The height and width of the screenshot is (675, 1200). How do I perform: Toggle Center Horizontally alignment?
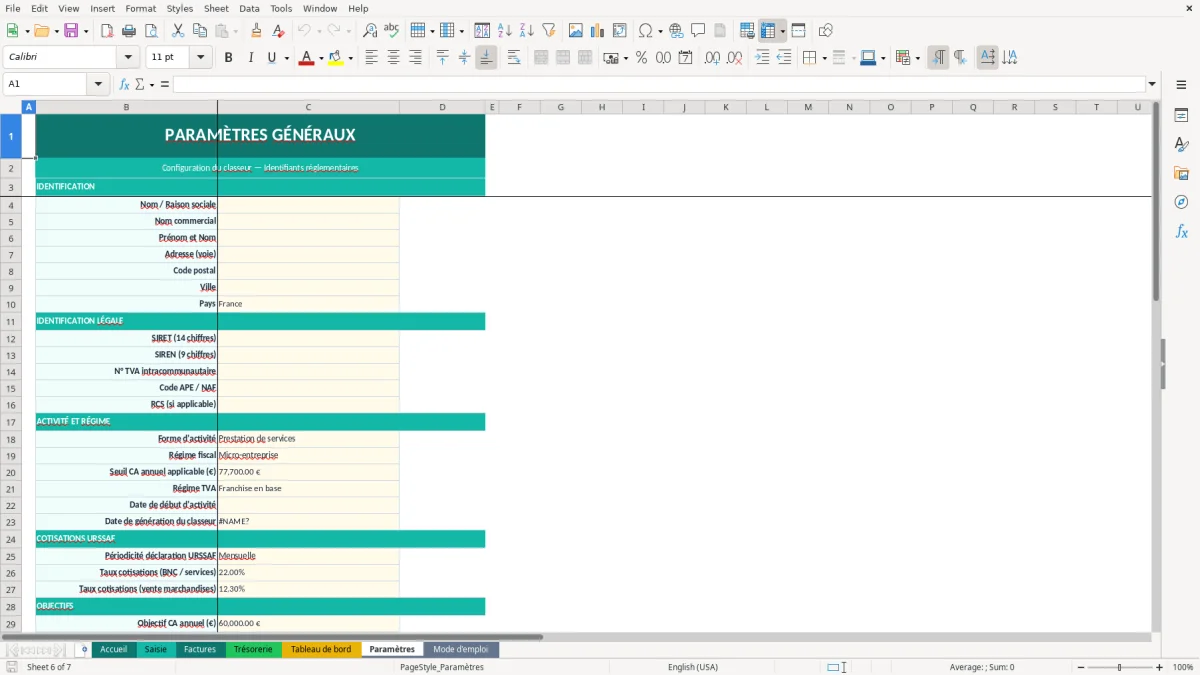click(393, 58)
